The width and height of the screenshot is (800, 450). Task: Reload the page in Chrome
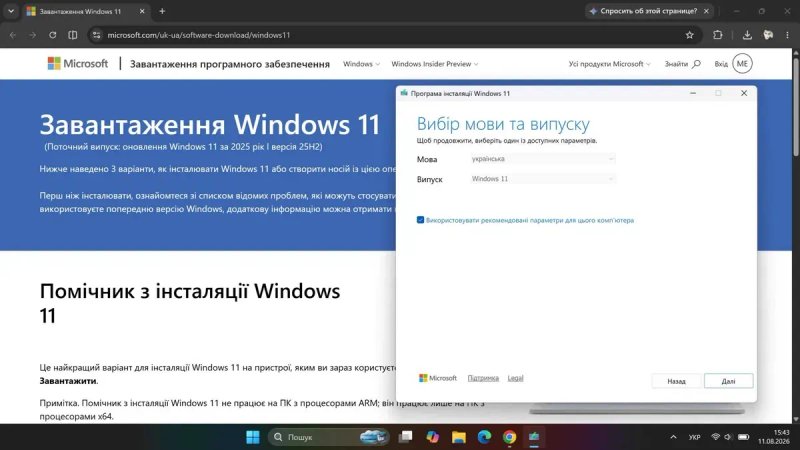pos(53,35)
